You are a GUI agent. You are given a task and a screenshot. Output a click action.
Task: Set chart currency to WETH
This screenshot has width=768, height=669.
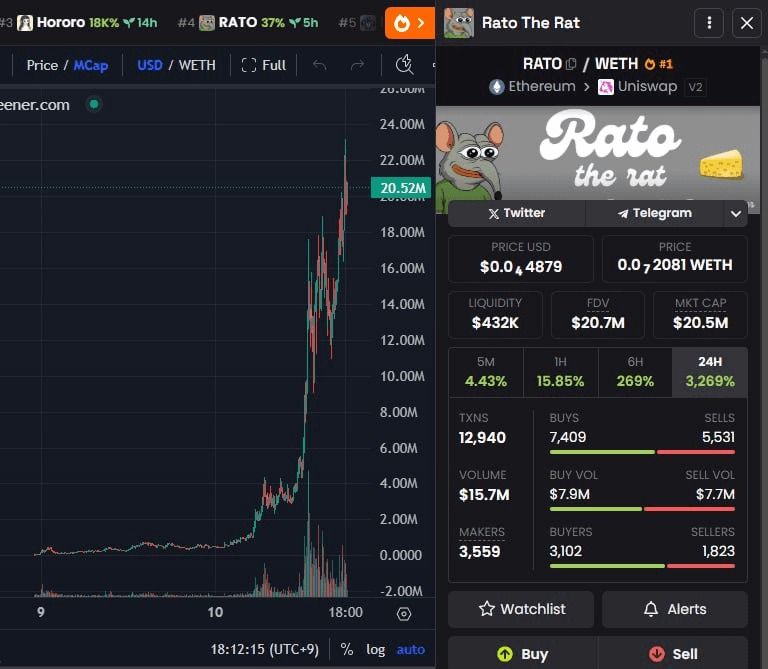click(197, 65)
